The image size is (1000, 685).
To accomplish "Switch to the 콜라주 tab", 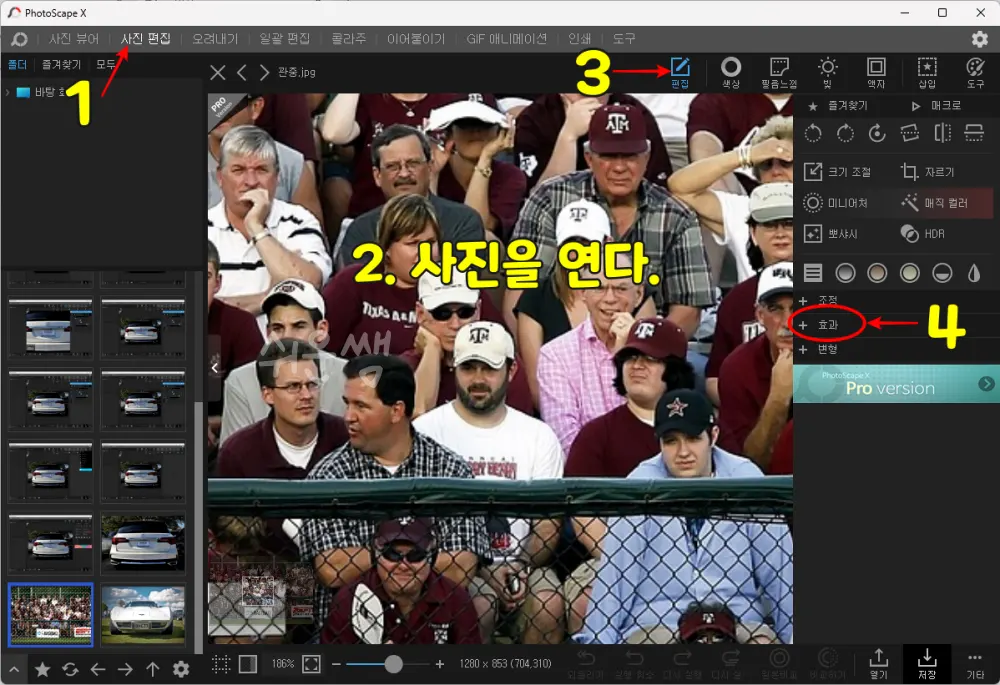I will (349, 39).
